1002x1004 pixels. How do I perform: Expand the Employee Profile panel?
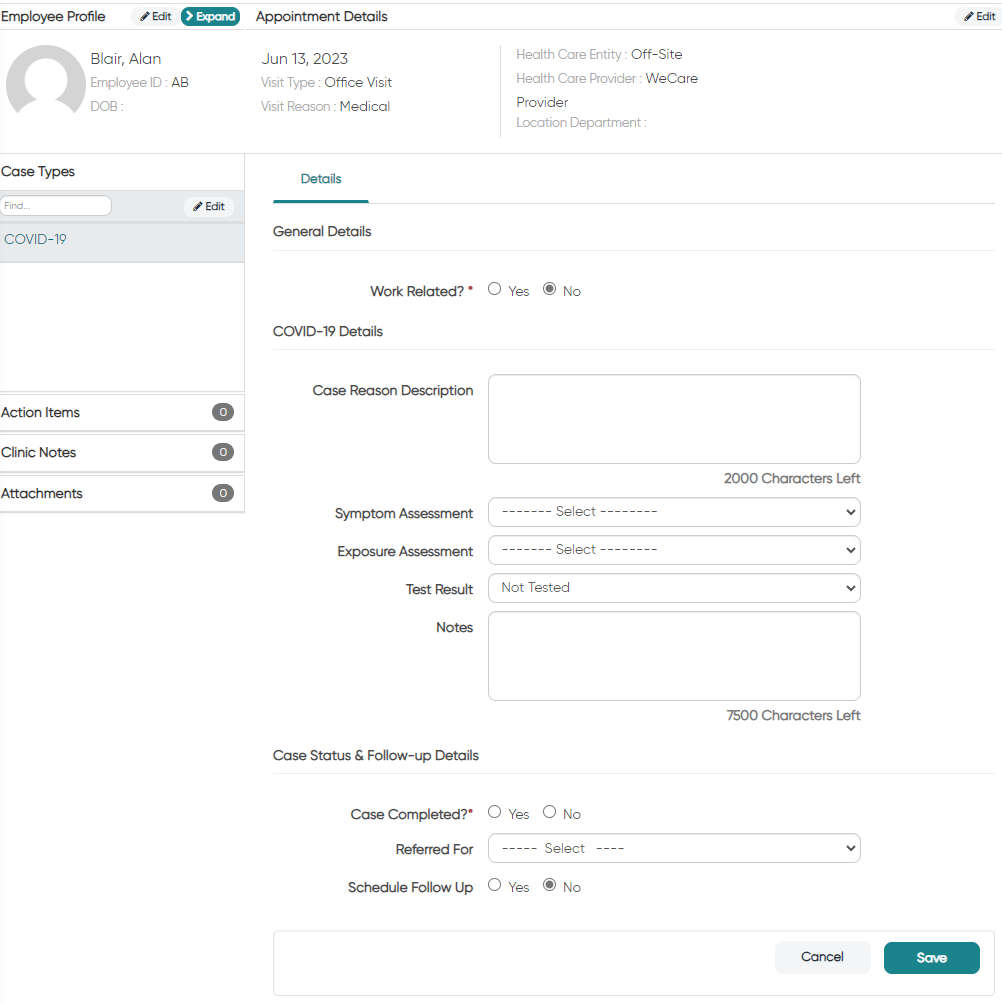(210, 17)
